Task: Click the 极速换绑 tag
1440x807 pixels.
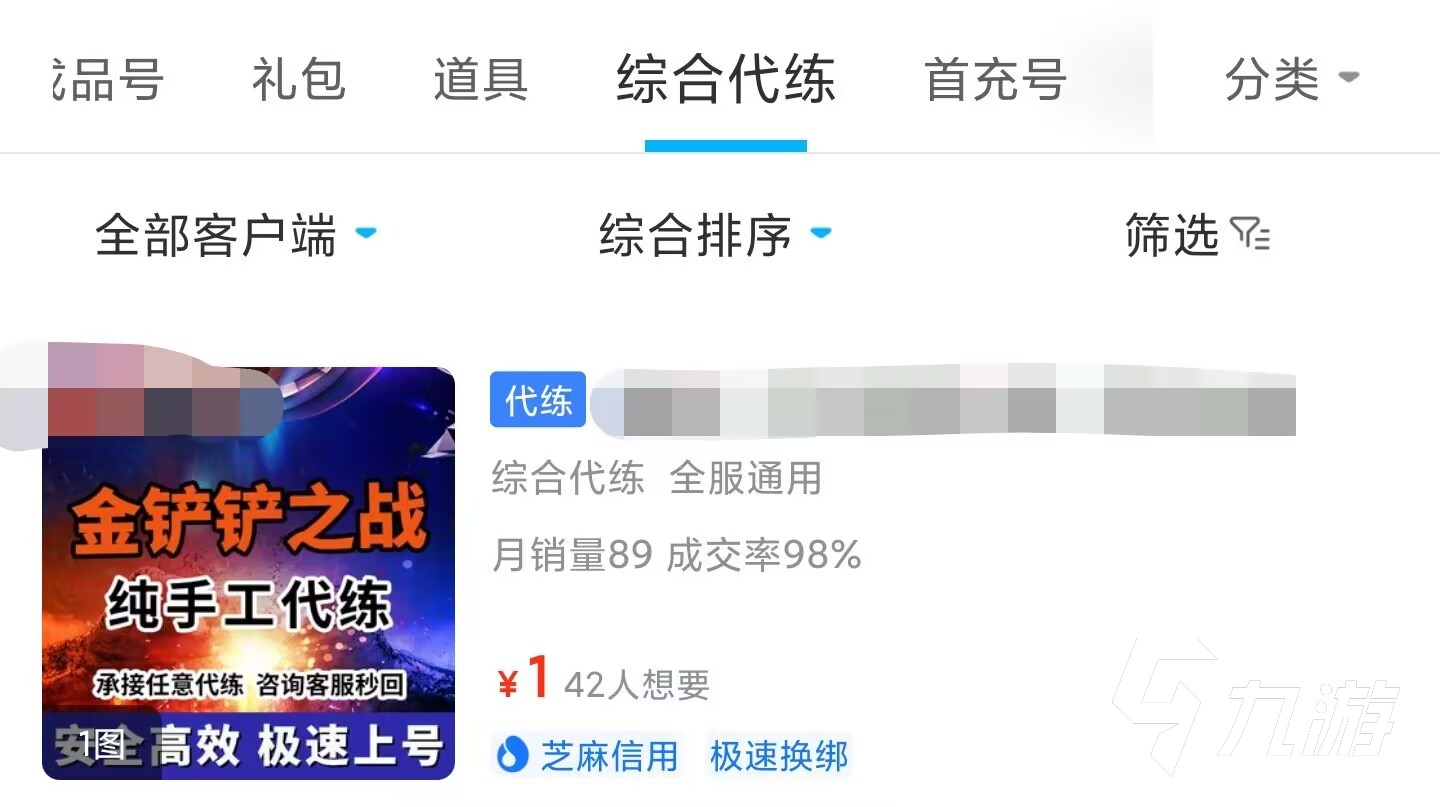Action: point(779,756)
